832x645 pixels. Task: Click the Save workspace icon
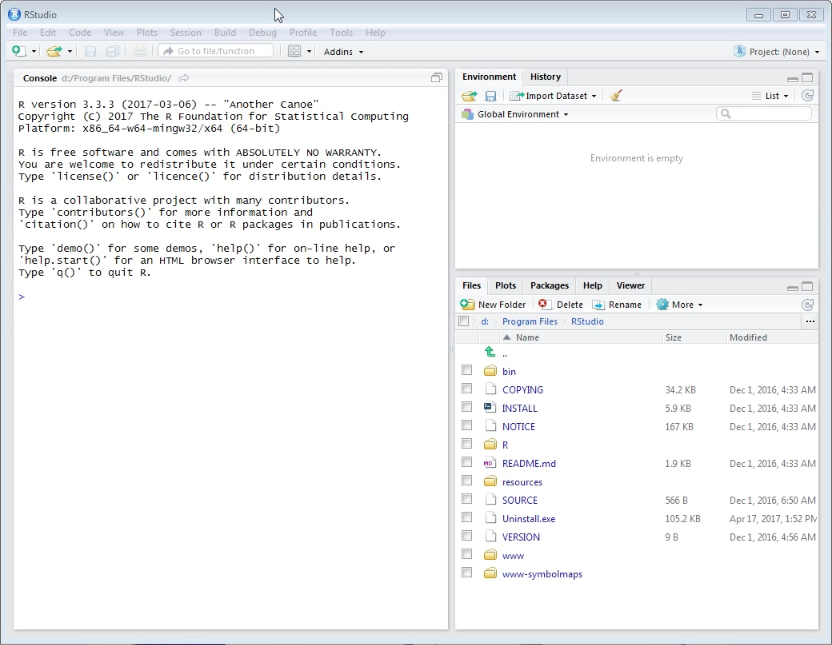click(x=490, y=96)
